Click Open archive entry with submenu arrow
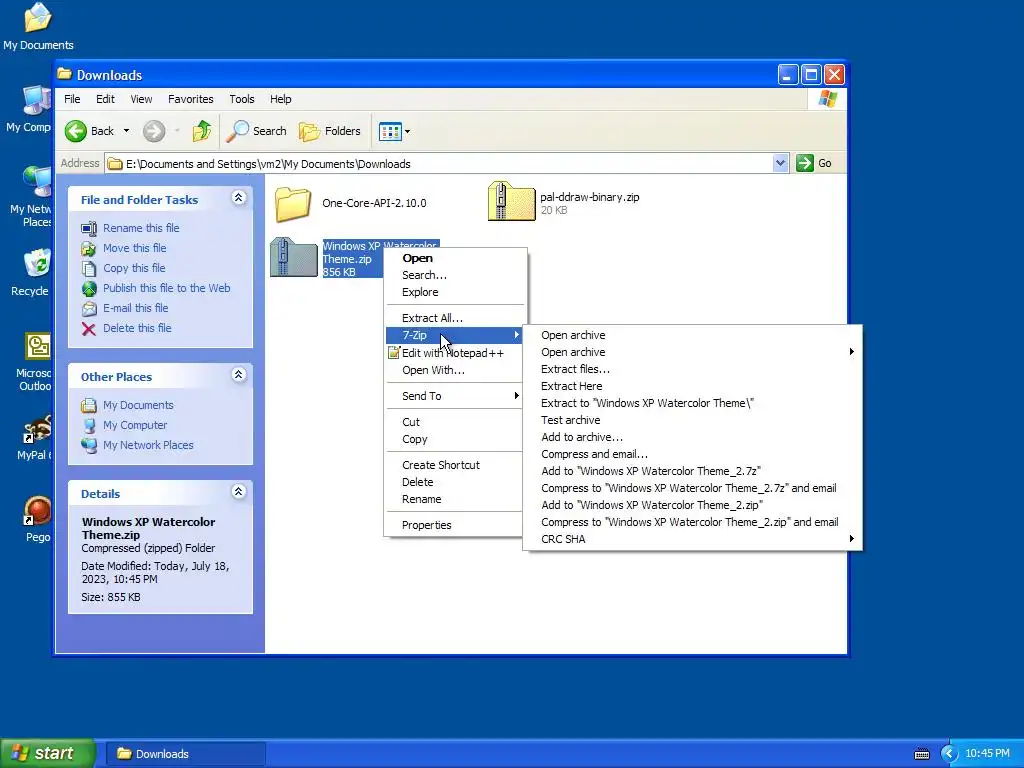1024x768 pixels. click(692, 352)
